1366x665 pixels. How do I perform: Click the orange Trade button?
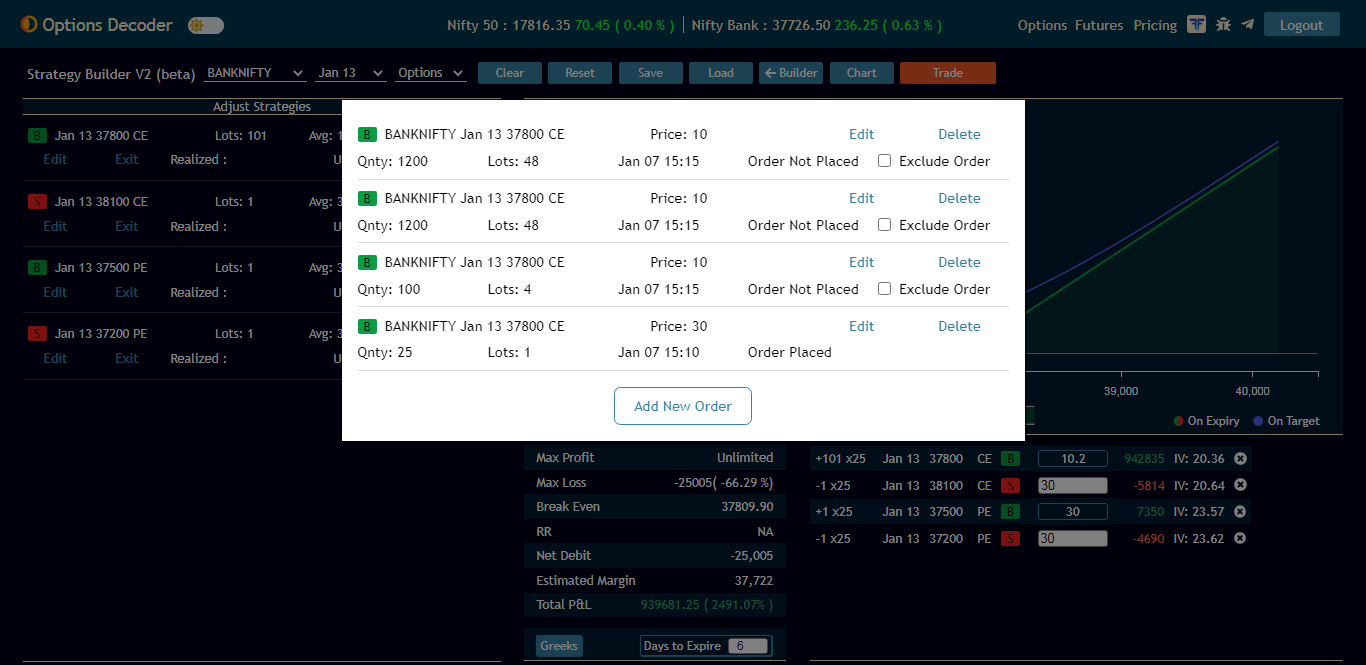(x=948, y=73)
